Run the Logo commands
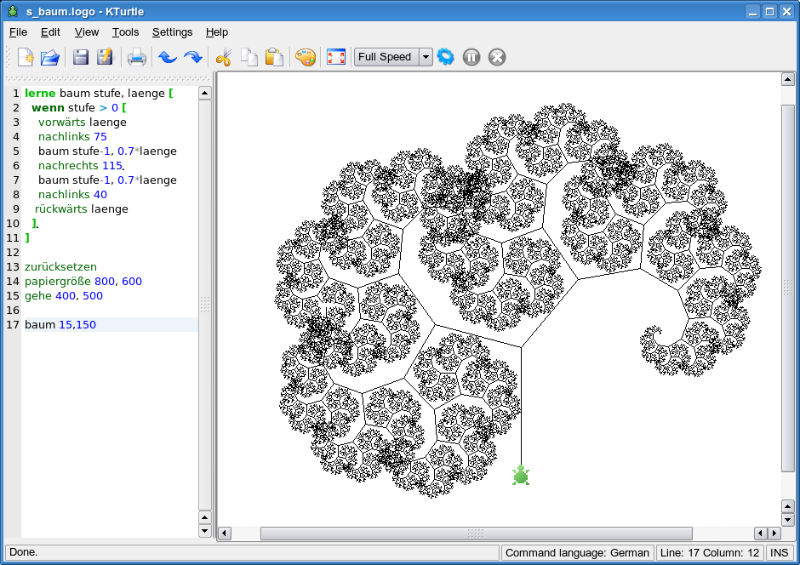Viewport: 800px width, 565px height. [x=446, y=57]
